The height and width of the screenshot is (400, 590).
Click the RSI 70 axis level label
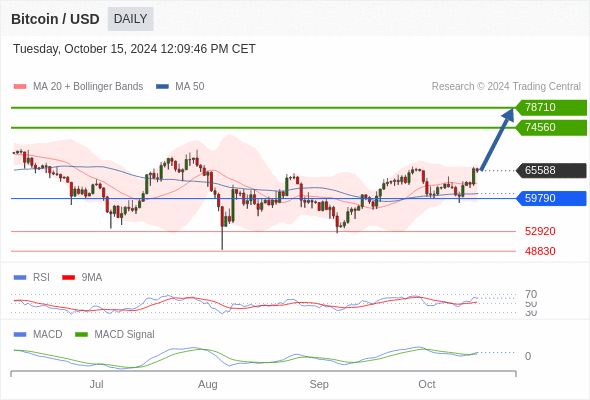(531, 294)
